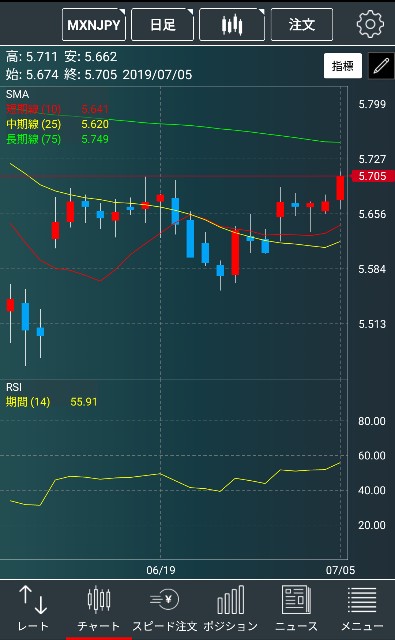Open the MXNJPY currency pair selector
The image size is (395, 640).
click(x=94, y=25)
